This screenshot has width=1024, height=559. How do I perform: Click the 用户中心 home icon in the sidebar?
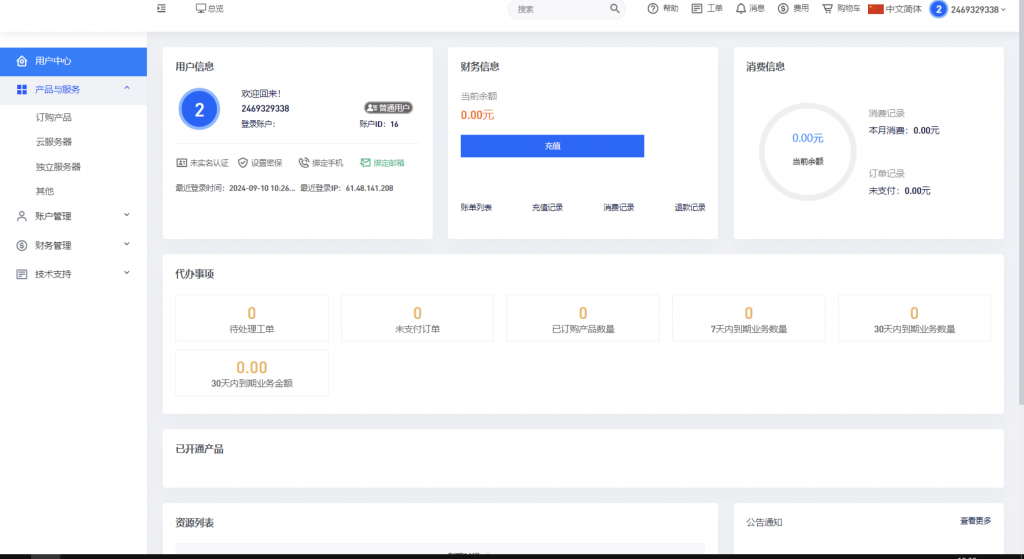pos(22,61)
